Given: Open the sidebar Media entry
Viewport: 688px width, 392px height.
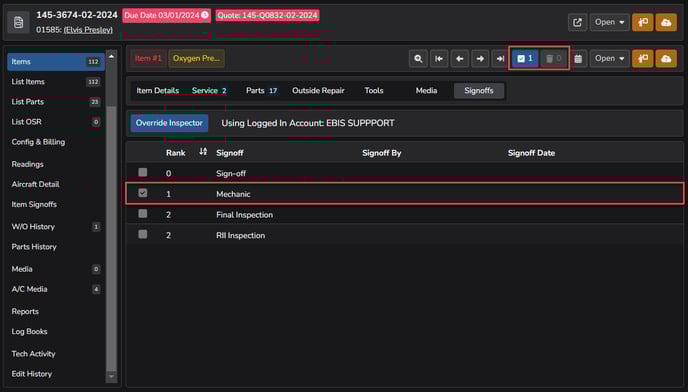Looking at the screenshot, I should 56,269.
